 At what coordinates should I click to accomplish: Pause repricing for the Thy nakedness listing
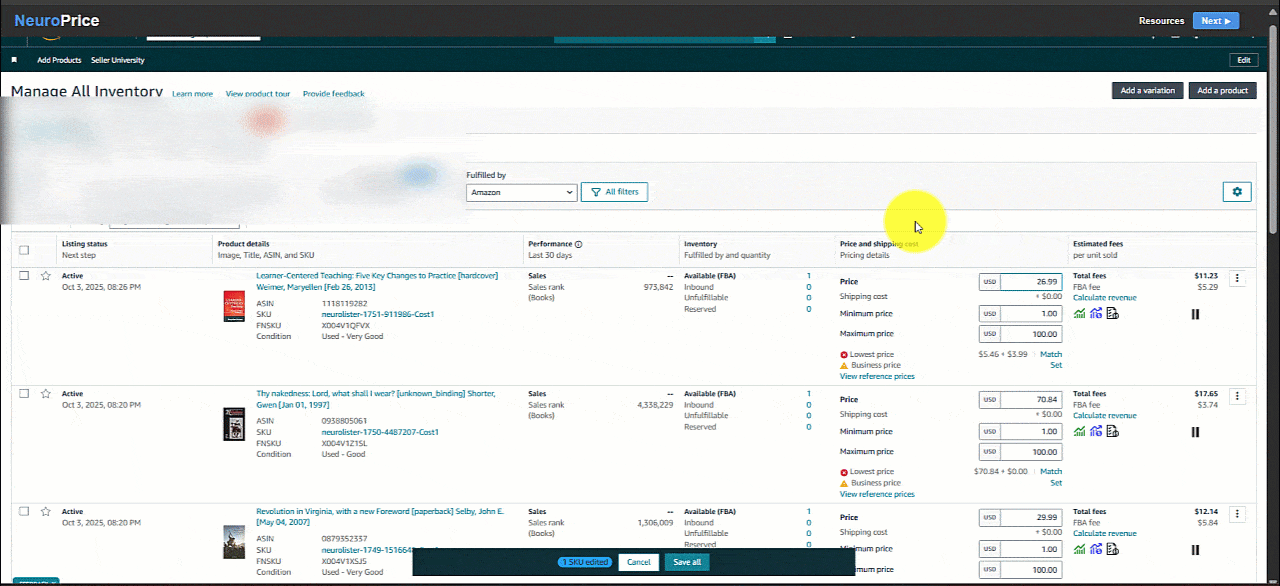(1195, 432)
